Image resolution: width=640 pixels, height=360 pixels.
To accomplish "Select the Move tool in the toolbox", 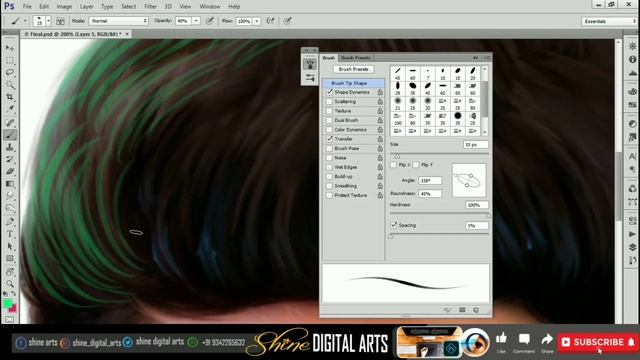I will pos(10,48).
